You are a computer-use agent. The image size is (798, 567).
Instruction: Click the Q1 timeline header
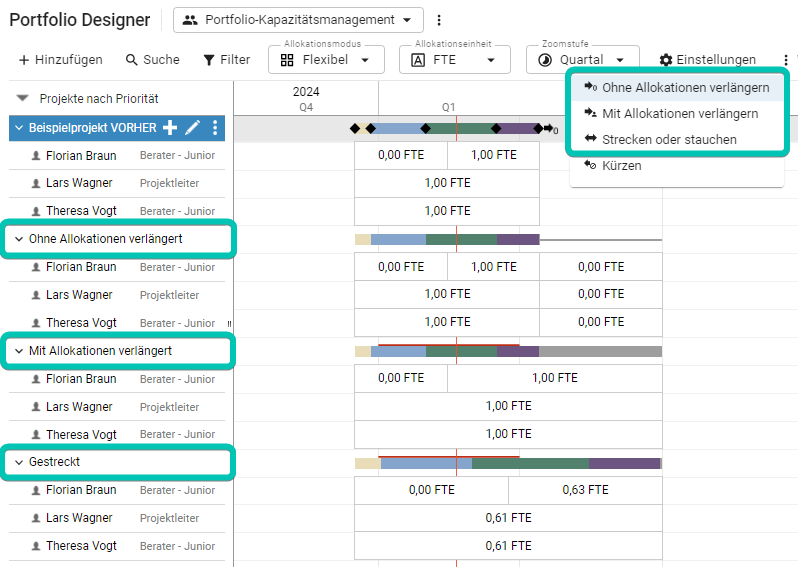[448, 107]
